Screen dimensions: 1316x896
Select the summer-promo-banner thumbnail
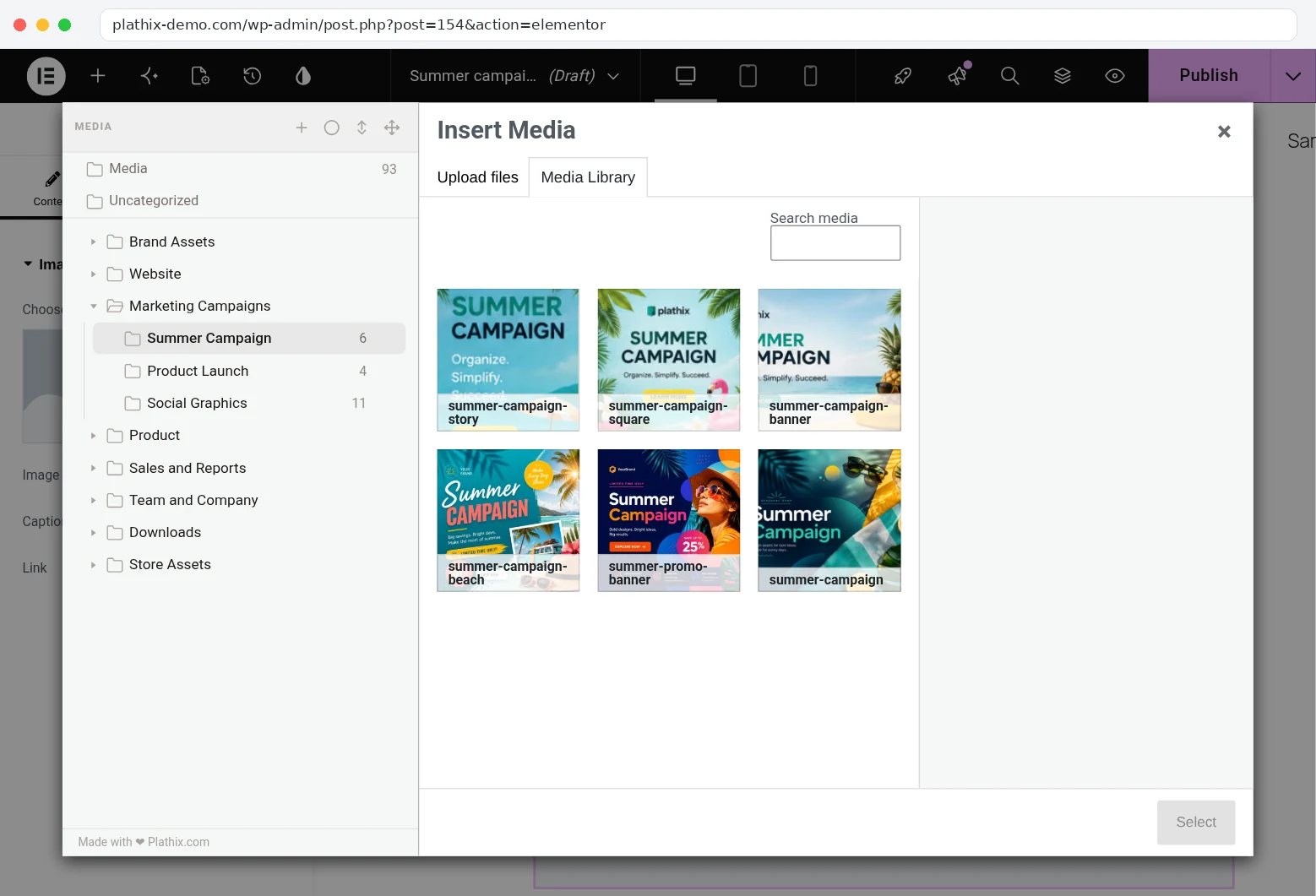tap(668, 520)
